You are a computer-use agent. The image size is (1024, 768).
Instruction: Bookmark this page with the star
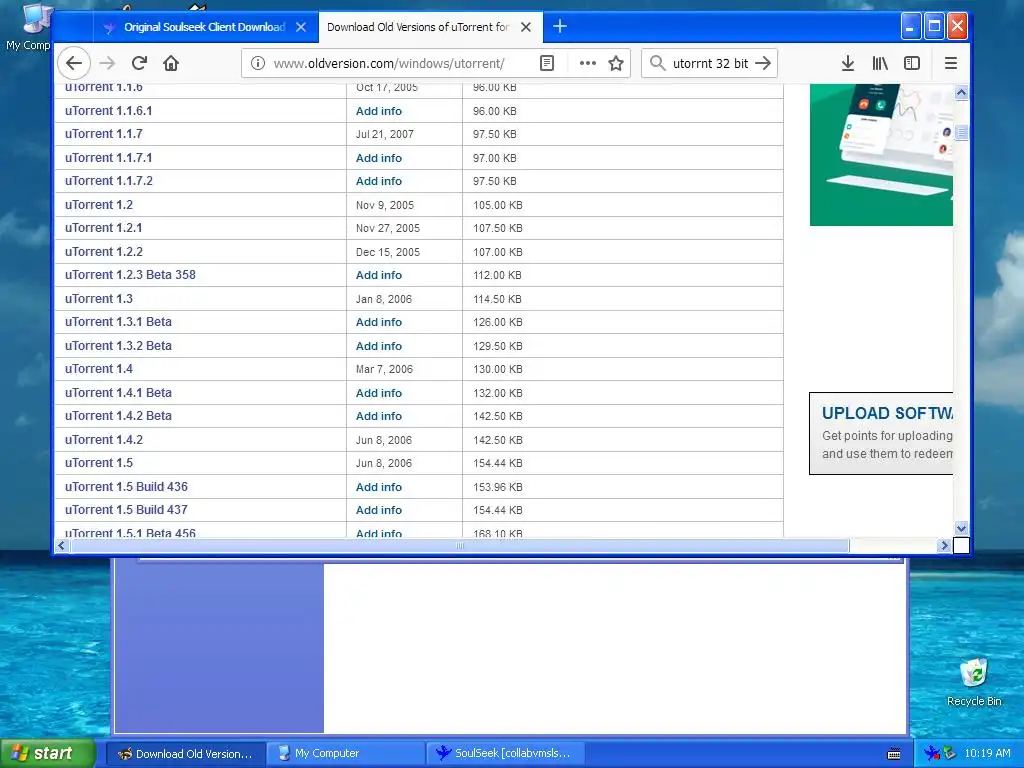616,63
